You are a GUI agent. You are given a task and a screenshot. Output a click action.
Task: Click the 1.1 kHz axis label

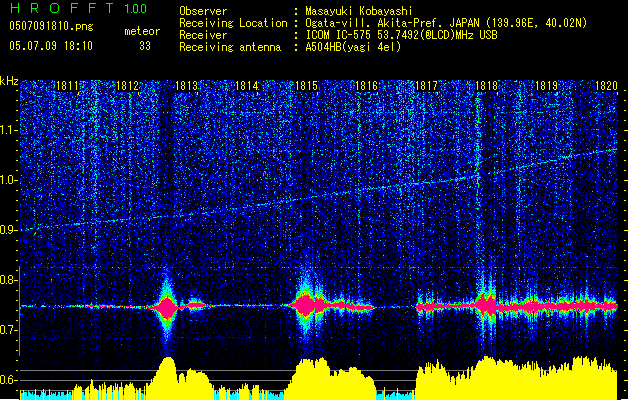click(9, 130)
